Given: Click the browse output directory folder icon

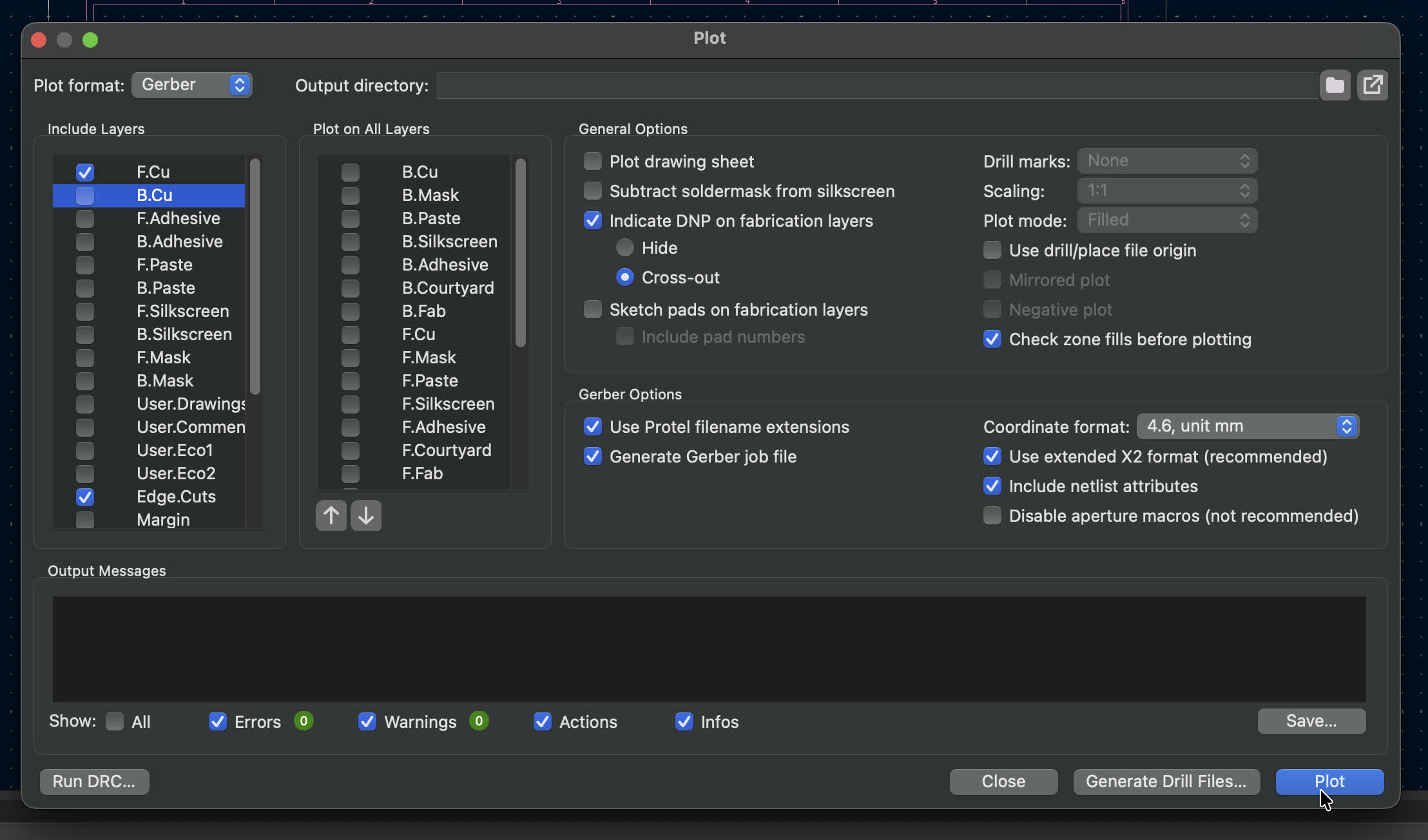Looking at the screenshot, I should tap(1335, 85).
